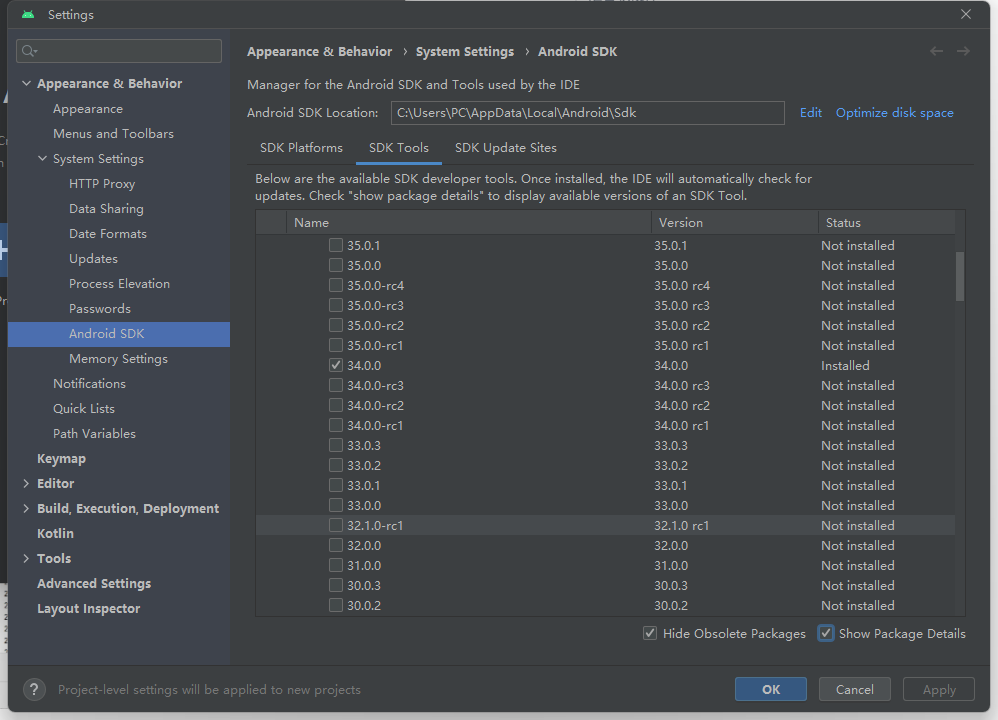Toggle Show Package Details checkbox
Image resolution: width=998 pixels, height=720 pixels.
coord(826,633)
